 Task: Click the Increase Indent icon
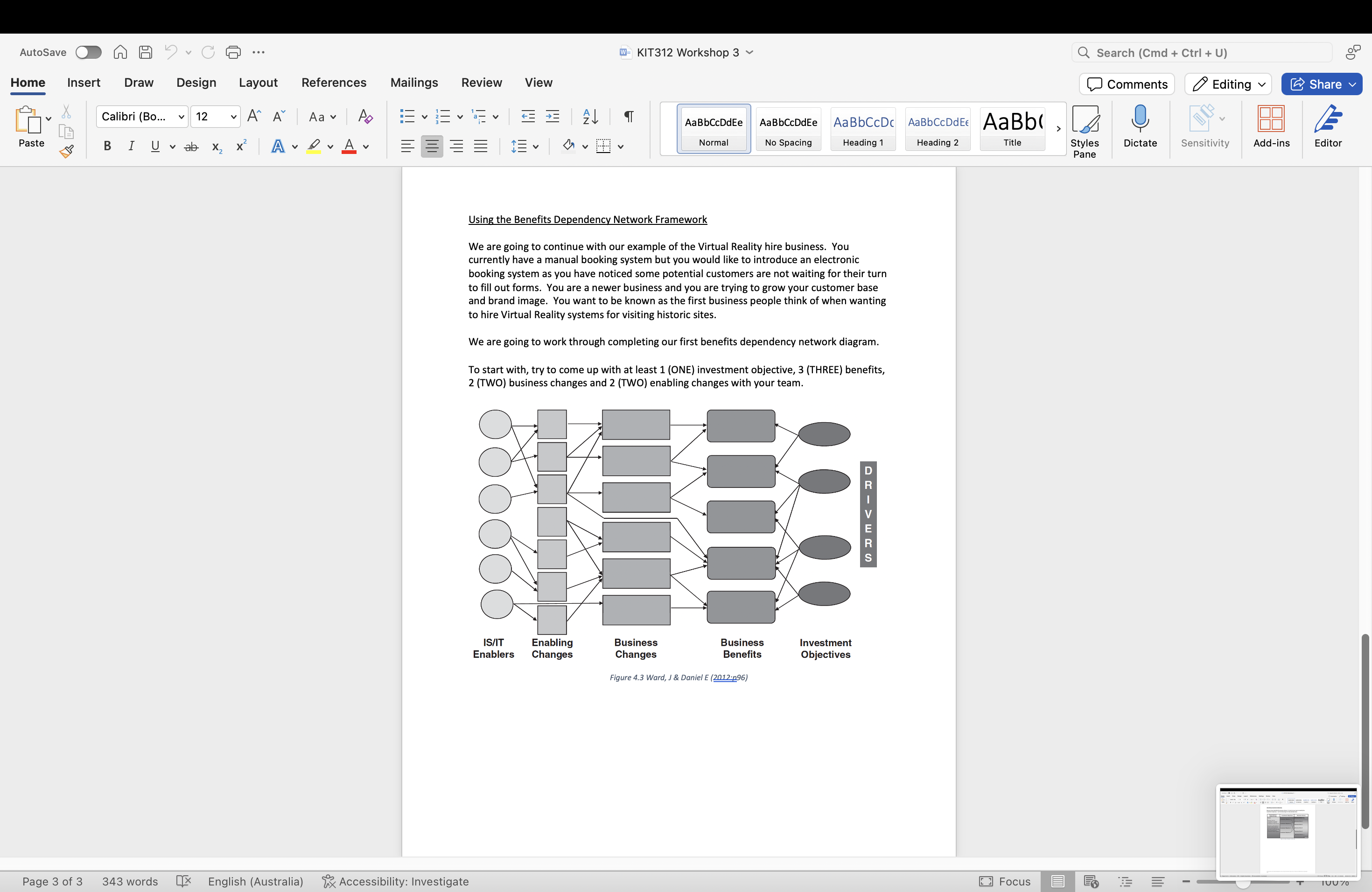pyautogui.click(x=552, y=116)
